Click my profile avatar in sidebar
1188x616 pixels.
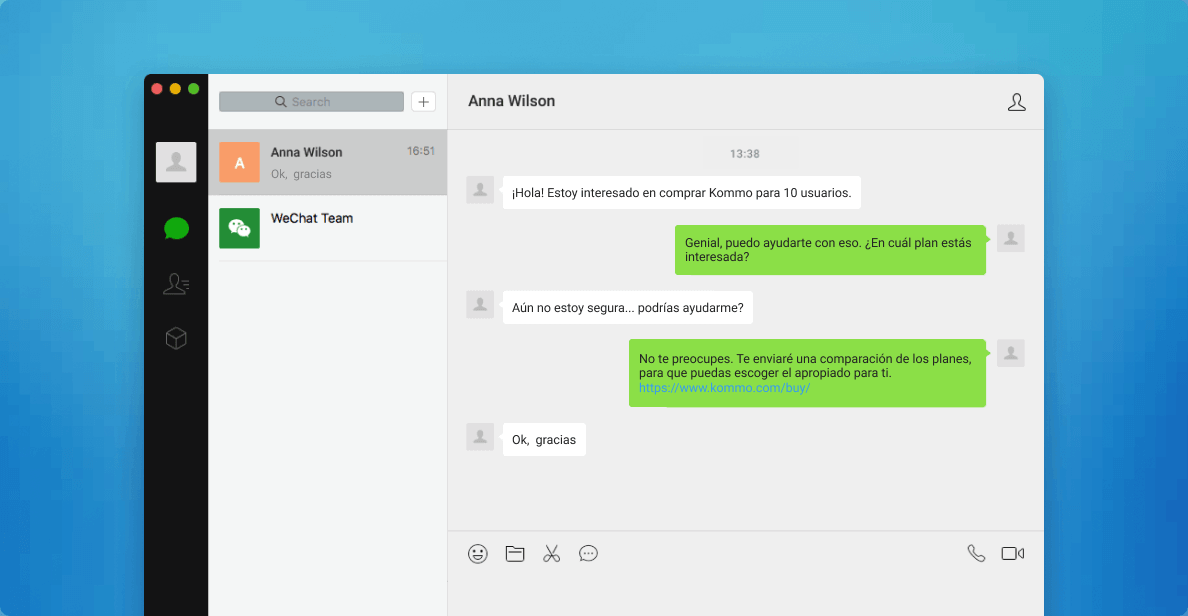pos(176,162)
